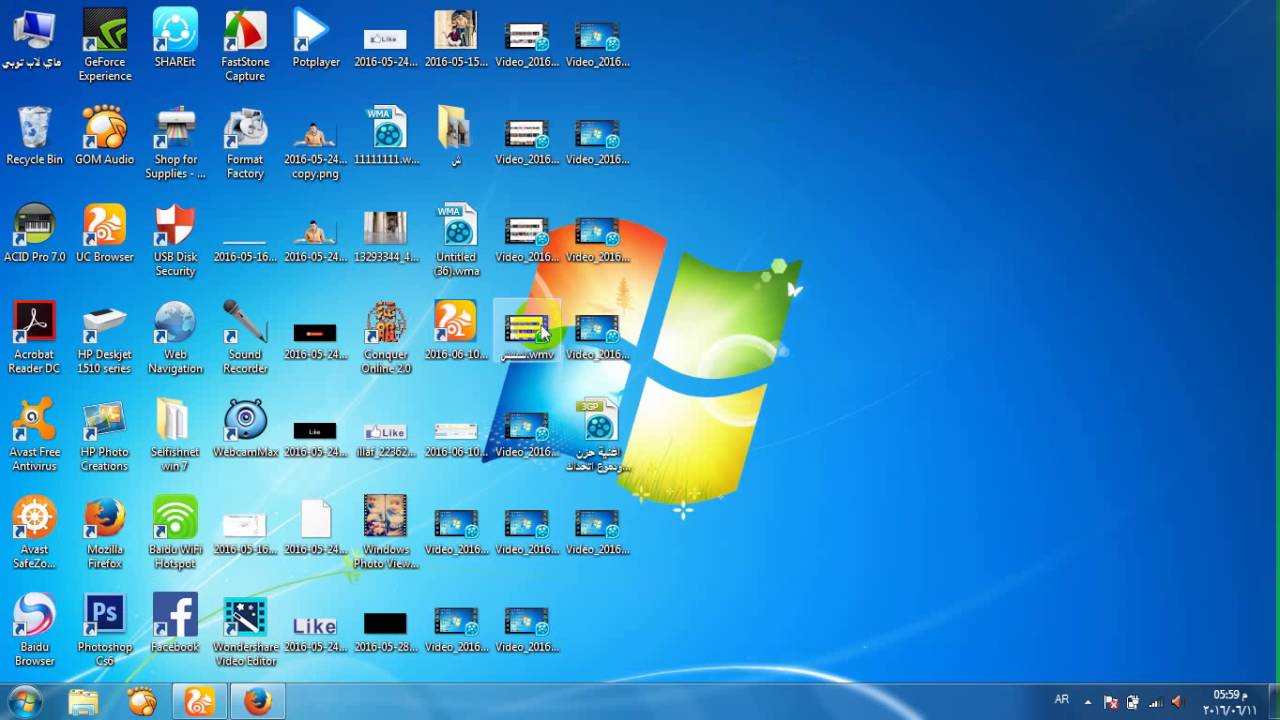The height and width of the screenshot is (720, 1280).
Task: Select the yellow folder beside 11111111.w...
Action: 456,135
